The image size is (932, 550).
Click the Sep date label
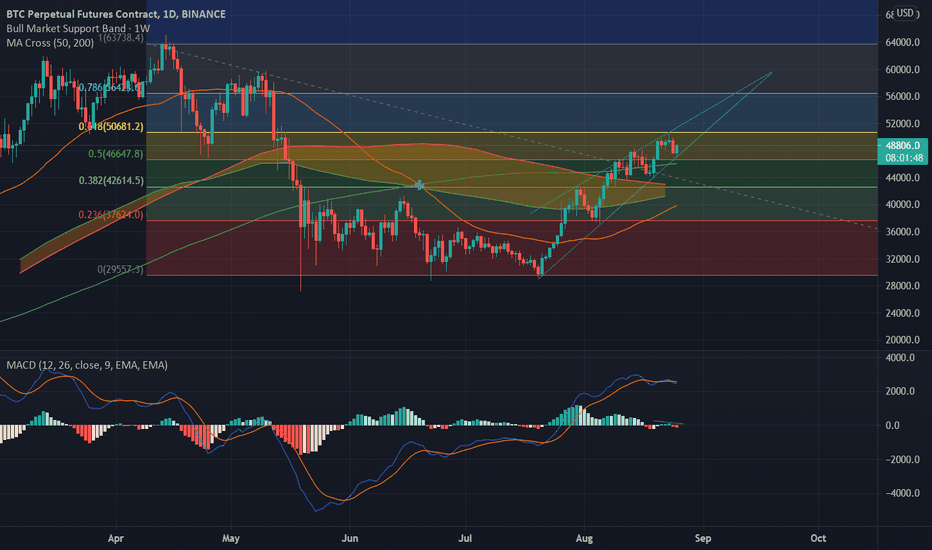(x=703, y=539)
